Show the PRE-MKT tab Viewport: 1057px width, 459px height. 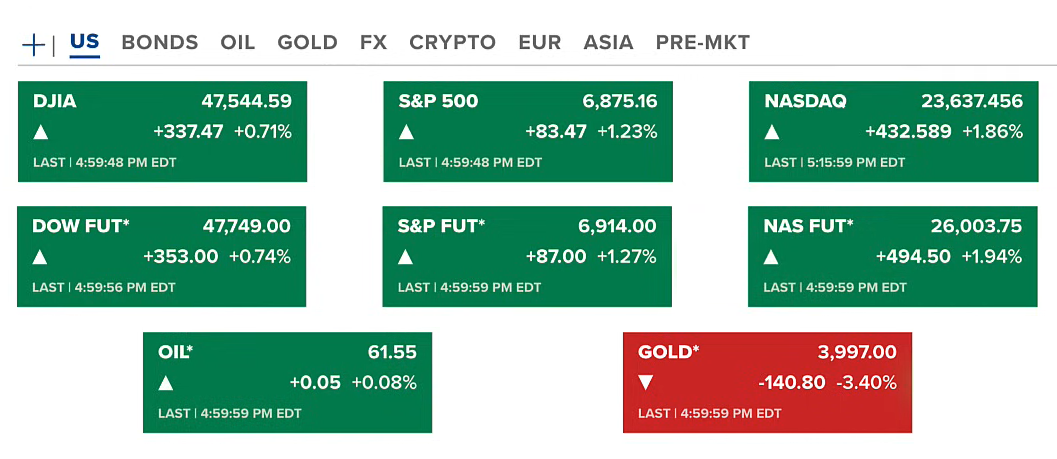(x=702, y=43)
